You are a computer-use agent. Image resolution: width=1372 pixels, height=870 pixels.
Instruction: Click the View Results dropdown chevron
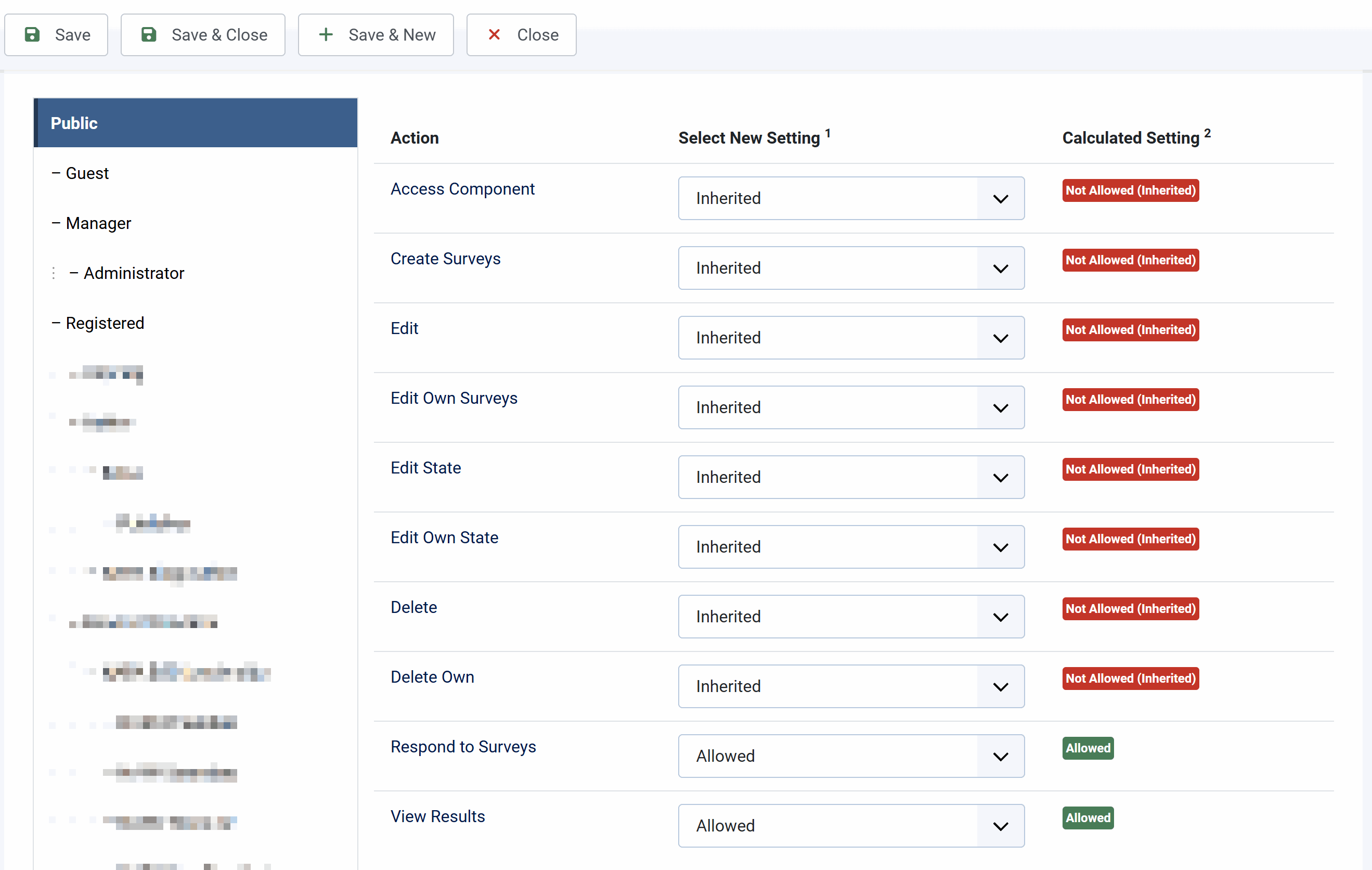click(x=1000, y=826)
